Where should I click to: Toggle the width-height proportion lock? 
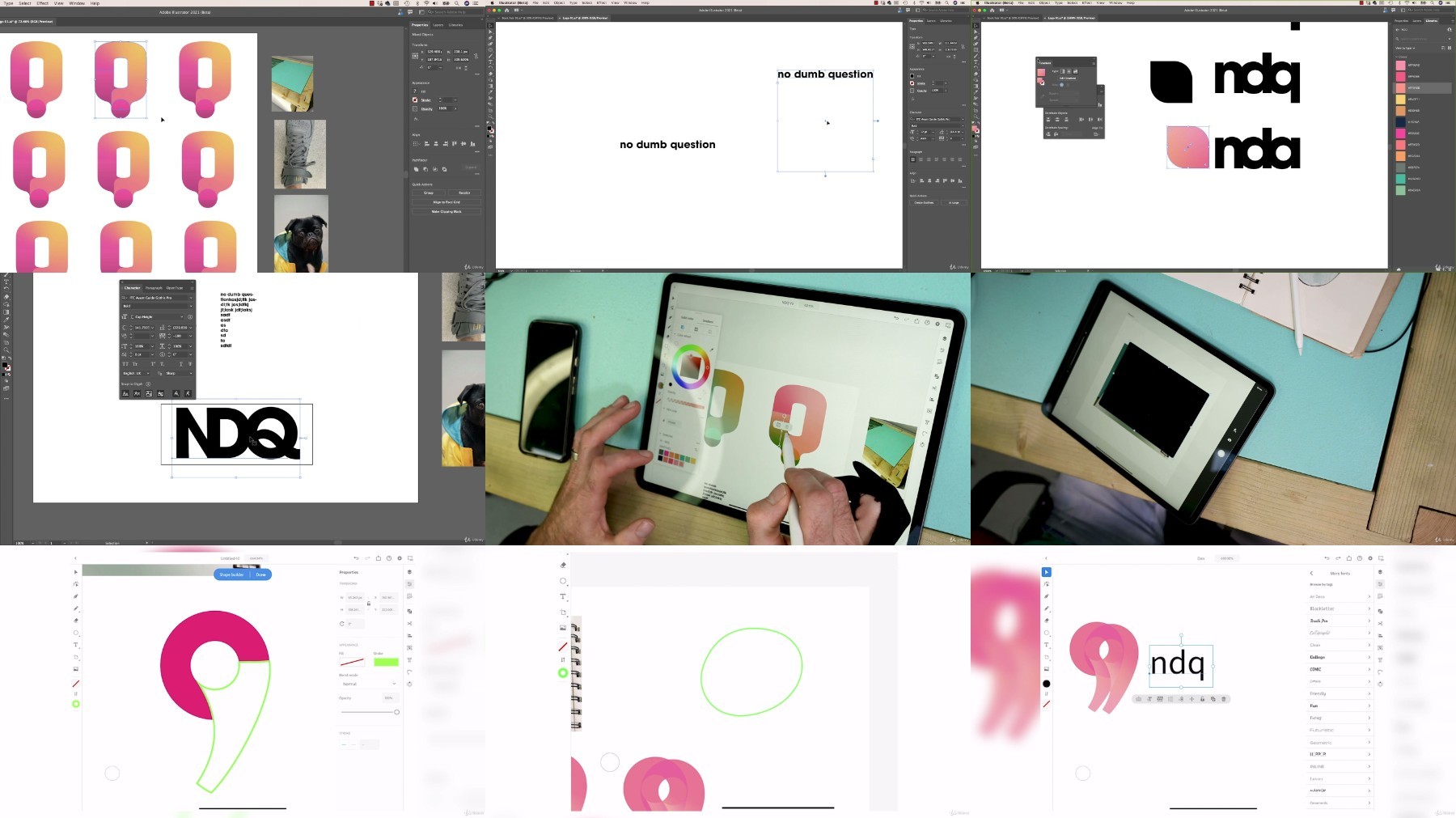pyautogui.click(x=369, y=604)
